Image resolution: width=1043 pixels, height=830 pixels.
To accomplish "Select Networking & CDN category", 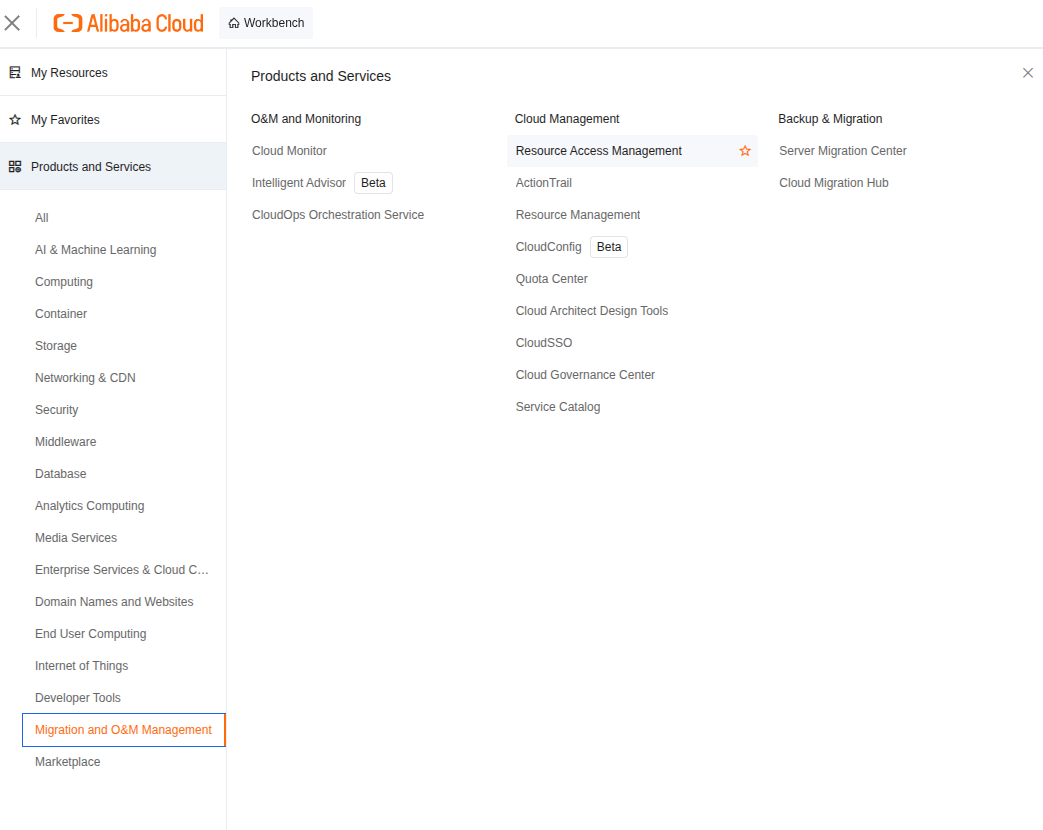I will tap(85, 378).
